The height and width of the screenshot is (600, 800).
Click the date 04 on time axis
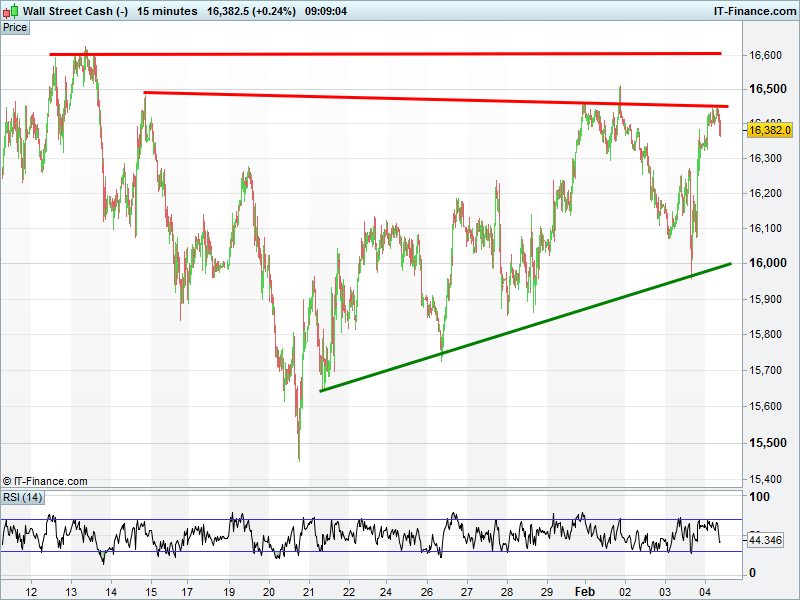click(x=705, y=592)
